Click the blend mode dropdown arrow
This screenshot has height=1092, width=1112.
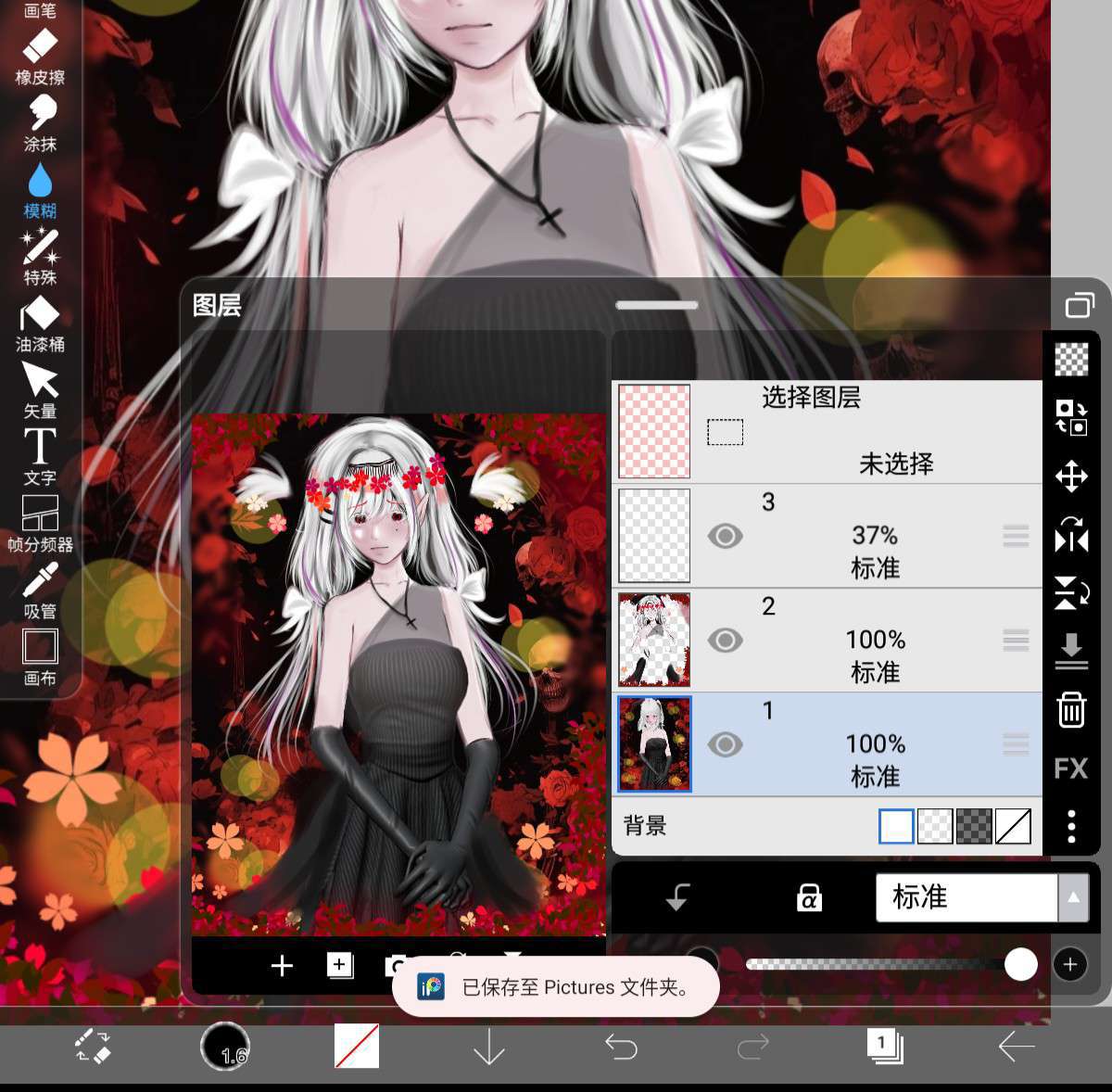(x=1073, y=897)
